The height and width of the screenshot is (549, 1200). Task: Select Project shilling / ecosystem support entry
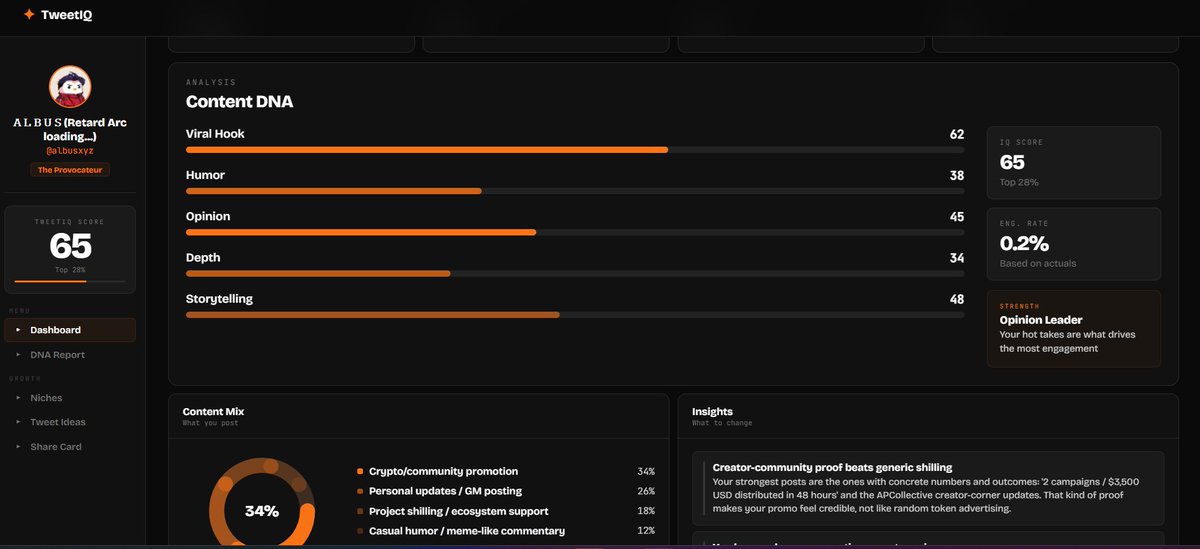point(505,511)
